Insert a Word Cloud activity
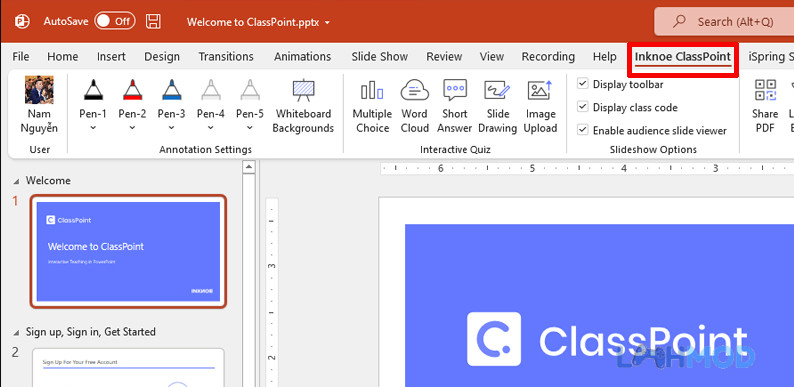 pos(415,106)
